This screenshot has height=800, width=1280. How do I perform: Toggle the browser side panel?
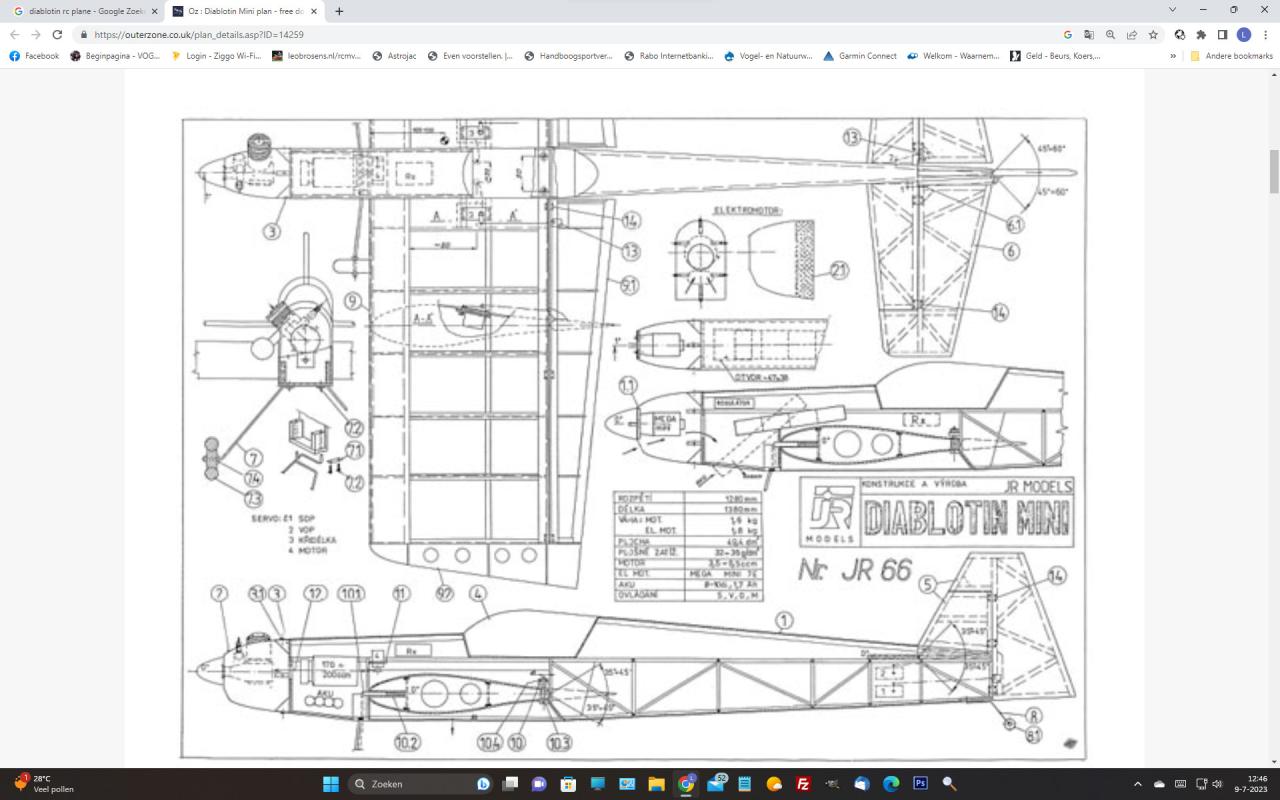point(1222,34)
